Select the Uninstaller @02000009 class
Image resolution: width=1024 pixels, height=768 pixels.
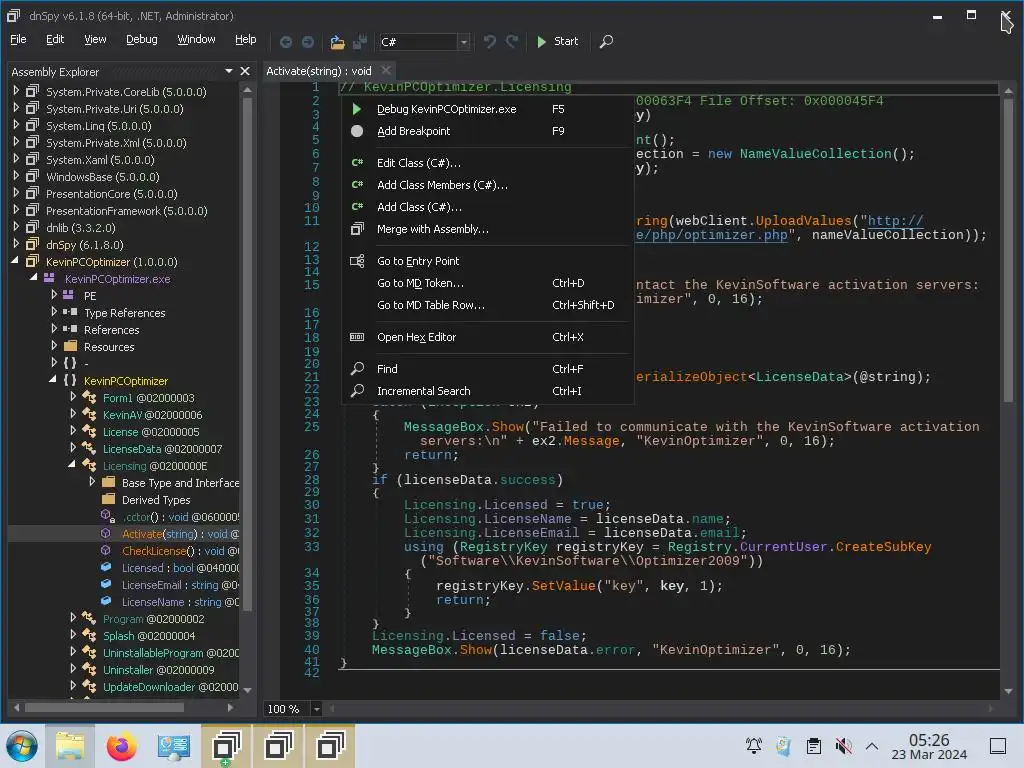[158, 669]
